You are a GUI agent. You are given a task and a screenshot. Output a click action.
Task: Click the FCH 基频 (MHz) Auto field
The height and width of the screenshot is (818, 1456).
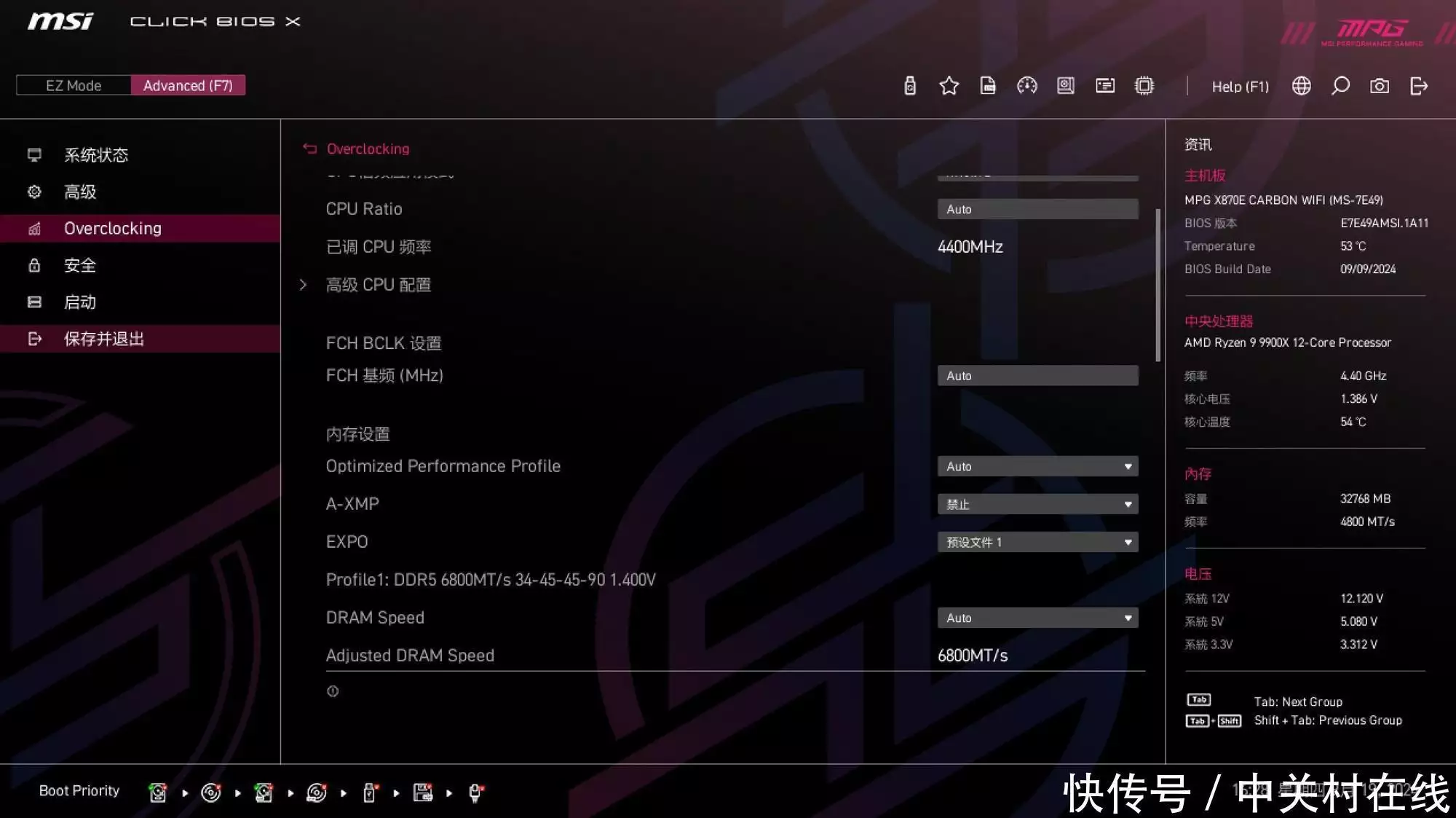(x=1037, y=376)
